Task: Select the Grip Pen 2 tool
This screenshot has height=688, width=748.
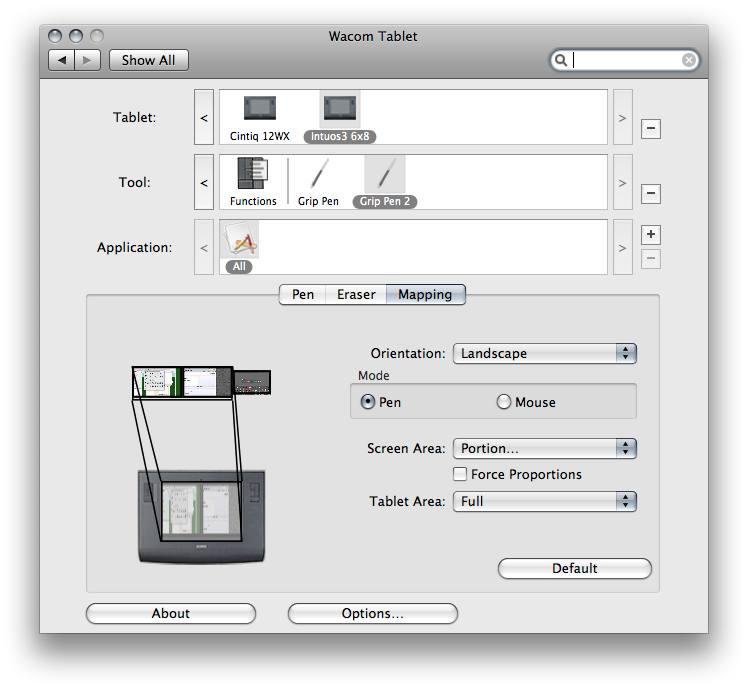Action: [x=385, y=174]
